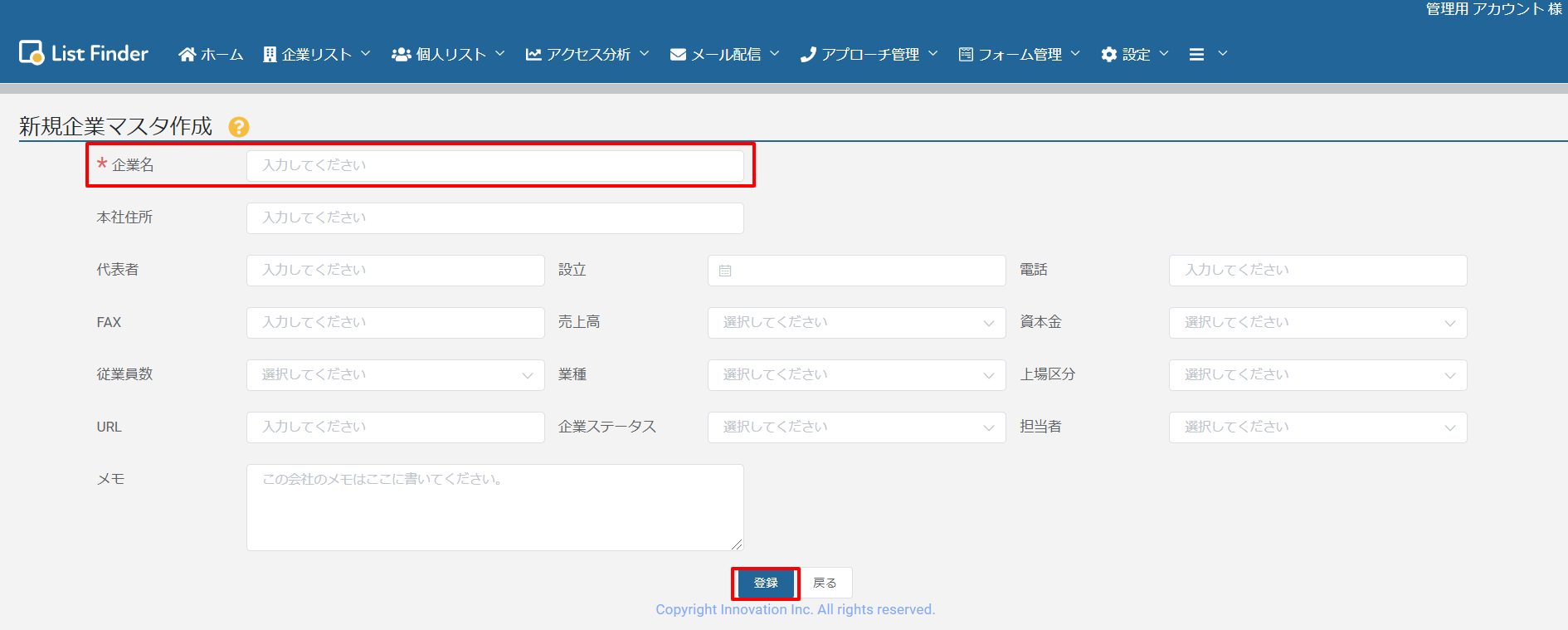This screenshot has width=1568, height=630.
Task: Click the orange help question mark icon
Action: pos(239,127)
